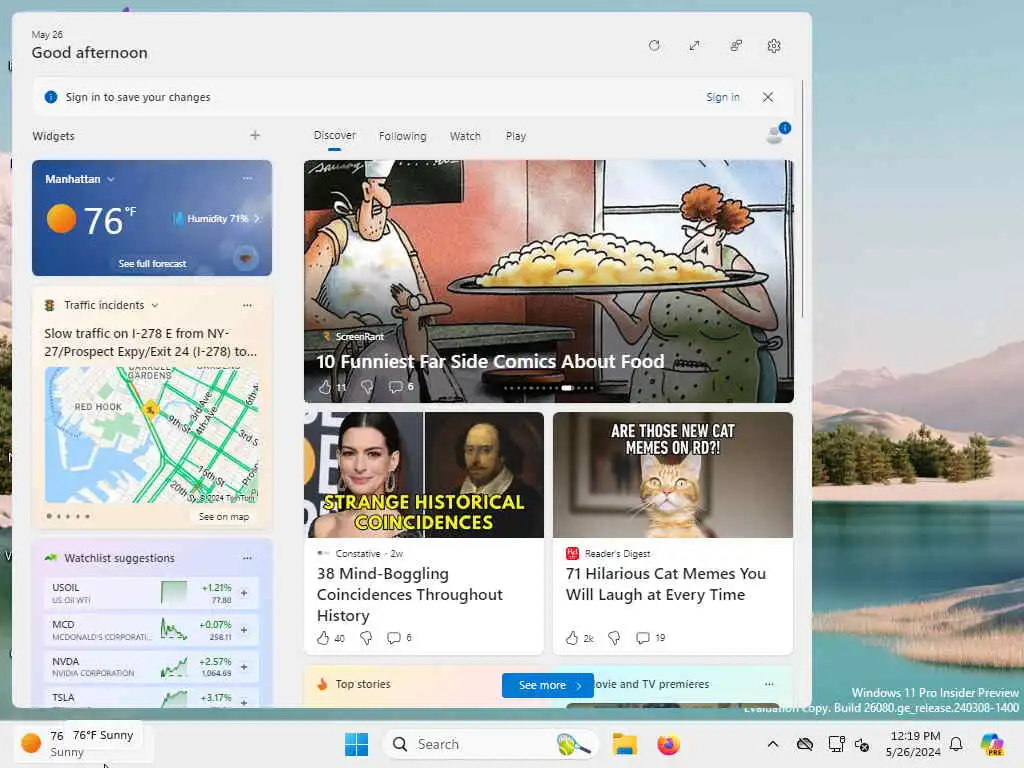Image resolution: width=1024 pixels, height=768 pixels.
Task: Open Copilot preview from taskbar
Action: tap(992, 744)
